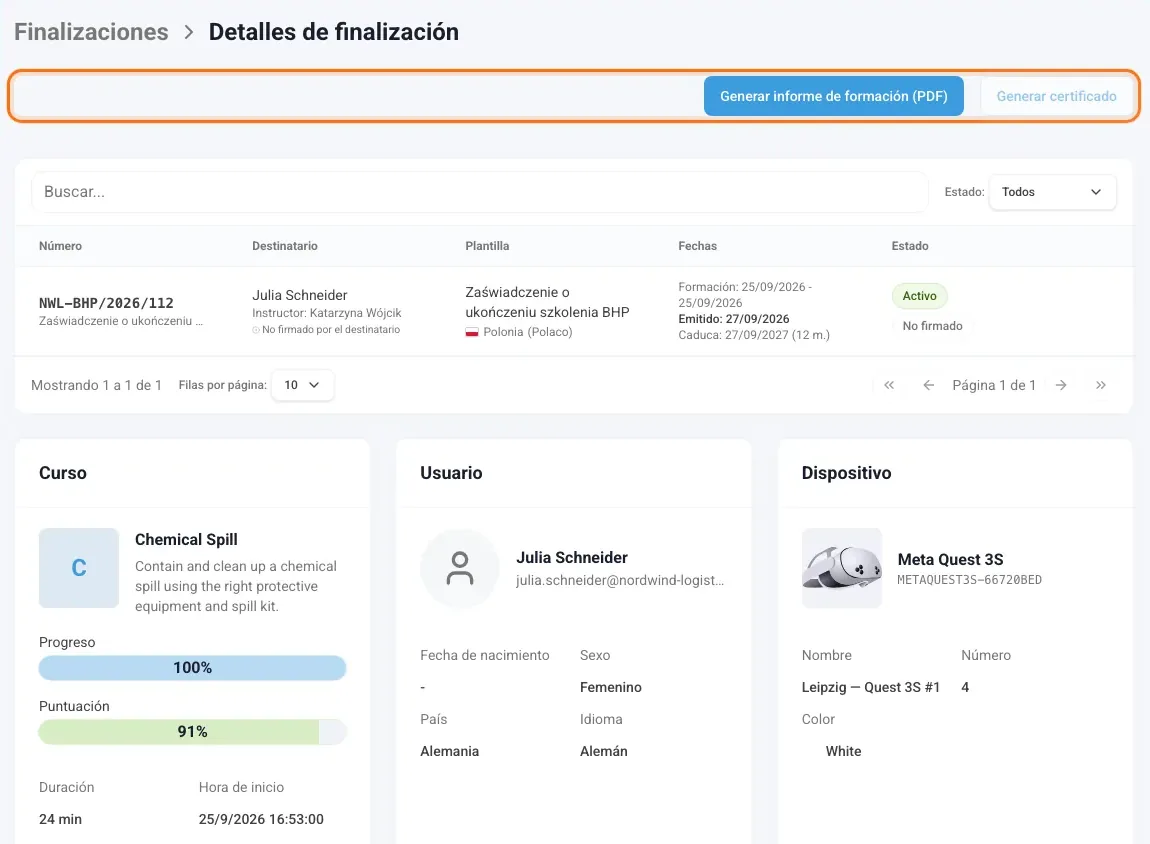Click serial METAQUEST3S-66720BED

point(970,580)
